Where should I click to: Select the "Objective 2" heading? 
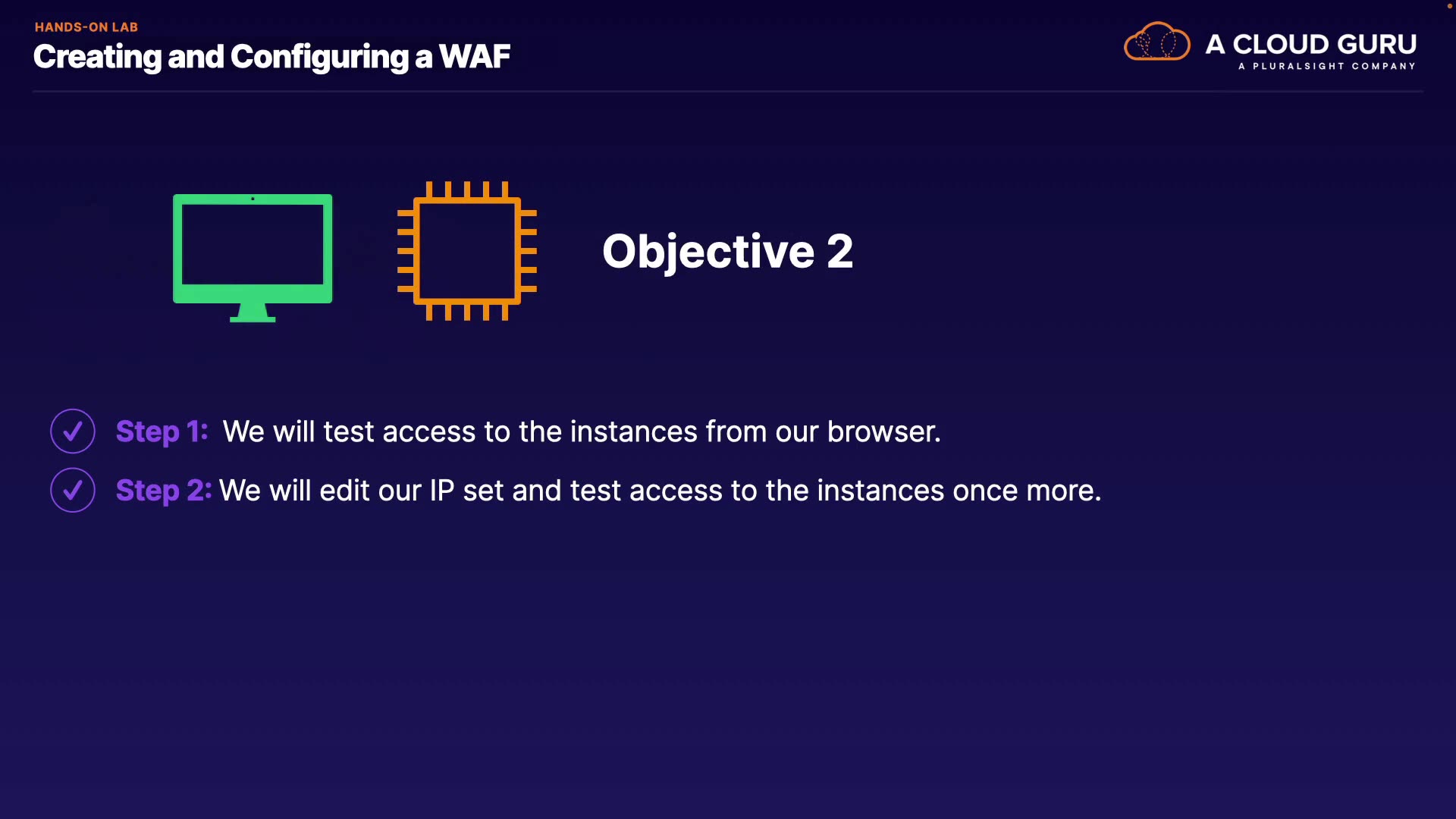727,251
